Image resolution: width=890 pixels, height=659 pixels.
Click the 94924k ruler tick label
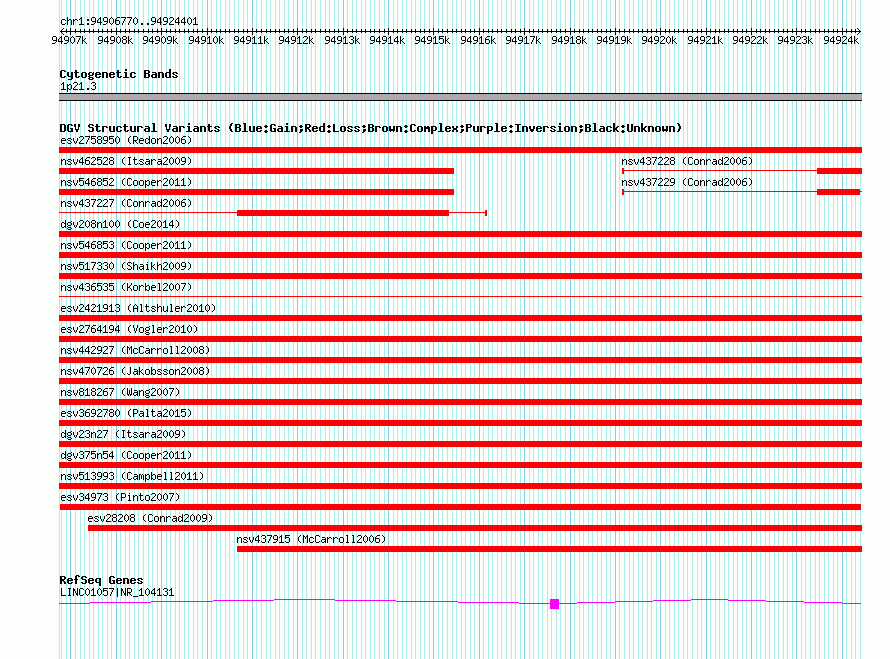[x=841, y=40]
